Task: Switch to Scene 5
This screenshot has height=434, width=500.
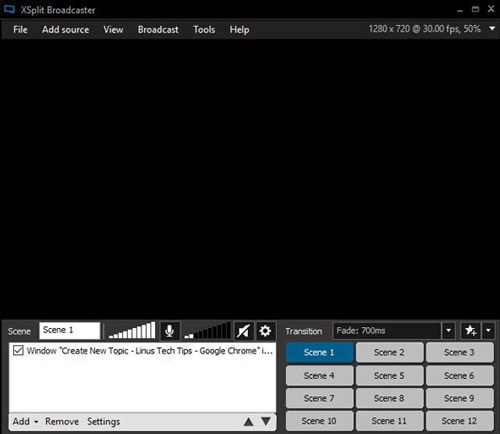Action: tap(389, 376)
